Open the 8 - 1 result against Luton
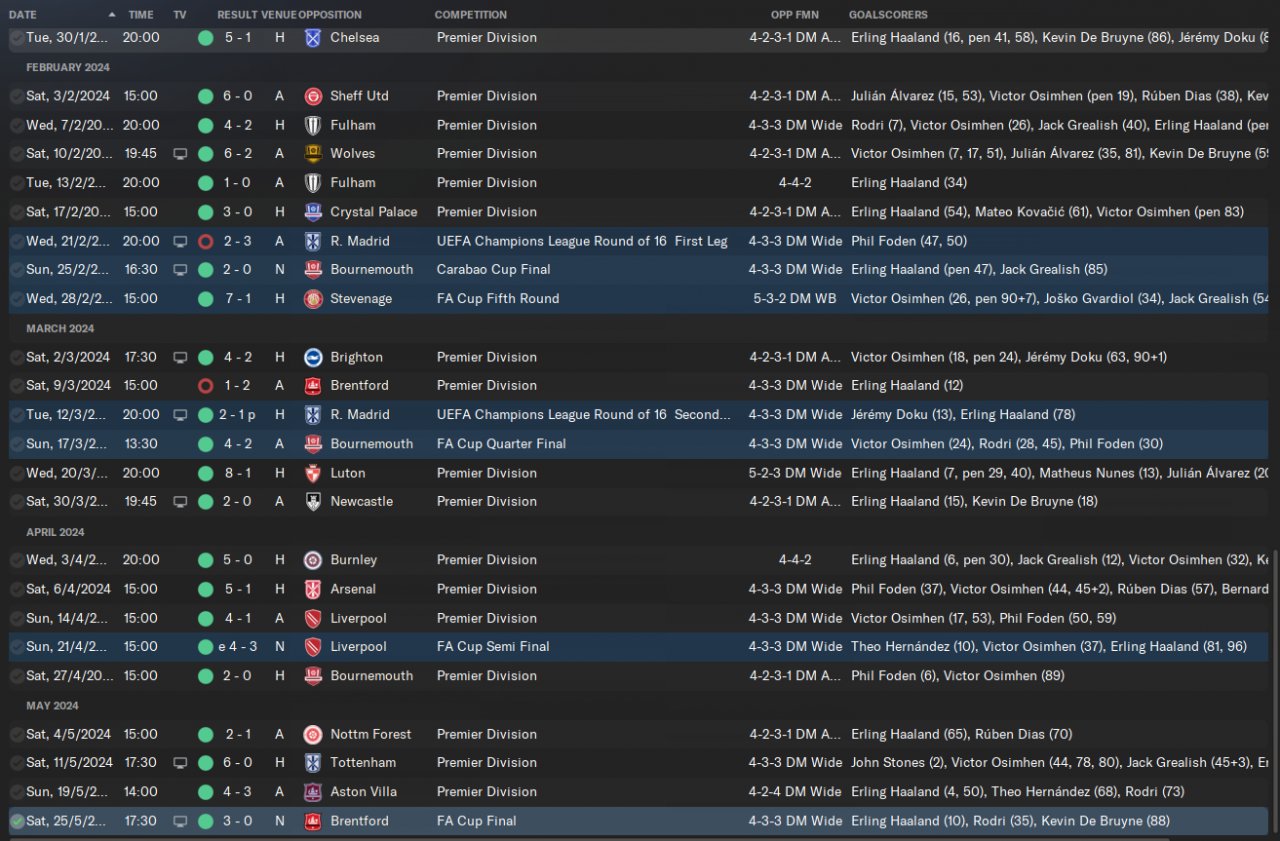1280x841 pixels. [238, 473]
